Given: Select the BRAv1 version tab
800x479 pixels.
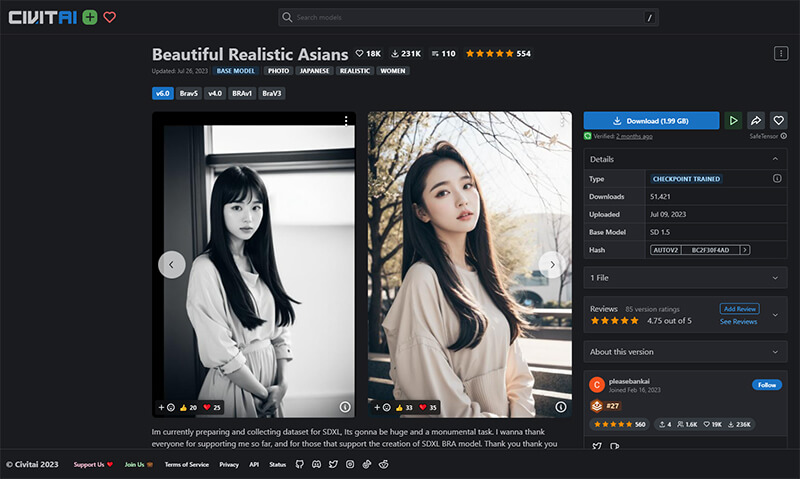Looking at the screenshot, I should tap(242, 93).
